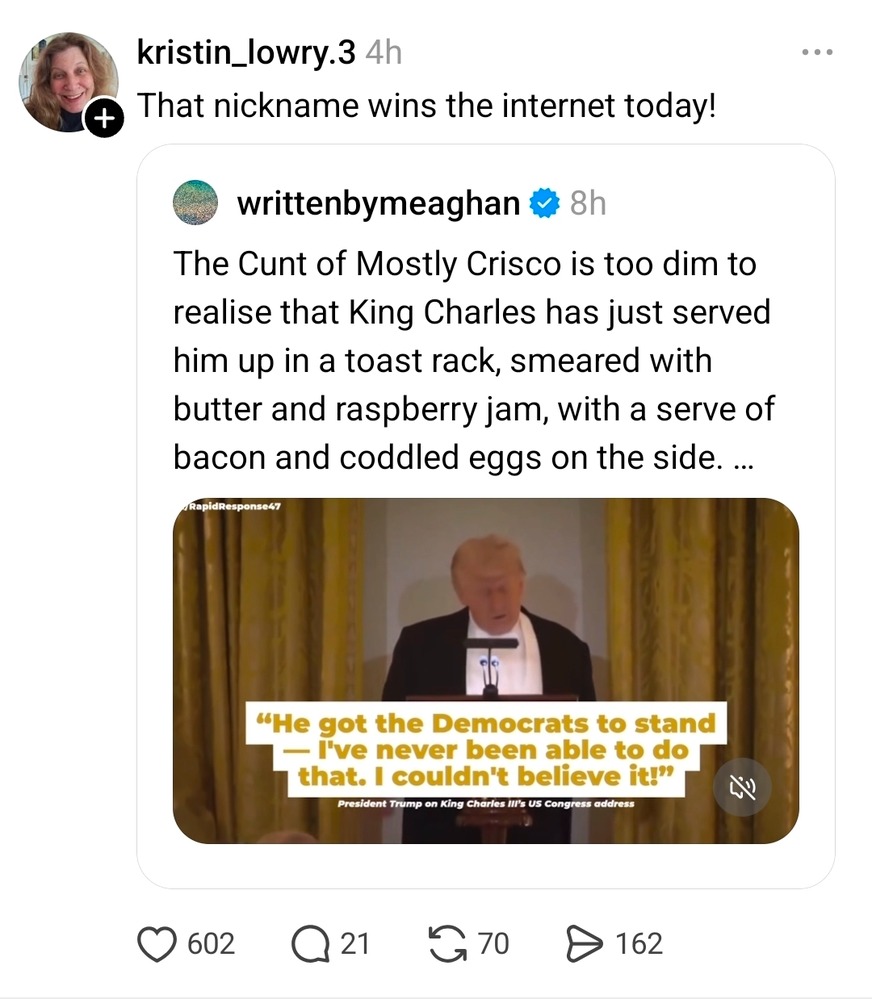Image resolution: width=872 pixels, height=999 pixels.
Task: Follow kristin_lowry.3 with the plus badge
Action: click(x=104, y=120)
